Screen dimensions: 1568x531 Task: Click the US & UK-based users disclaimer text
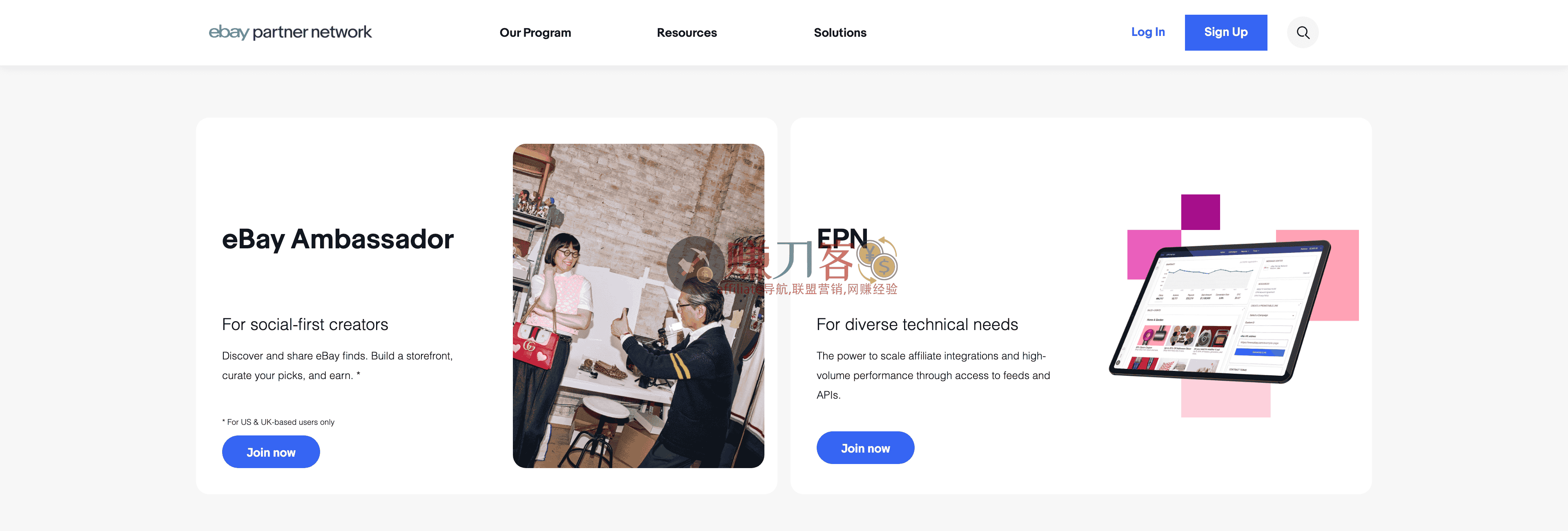pos(278,422)
